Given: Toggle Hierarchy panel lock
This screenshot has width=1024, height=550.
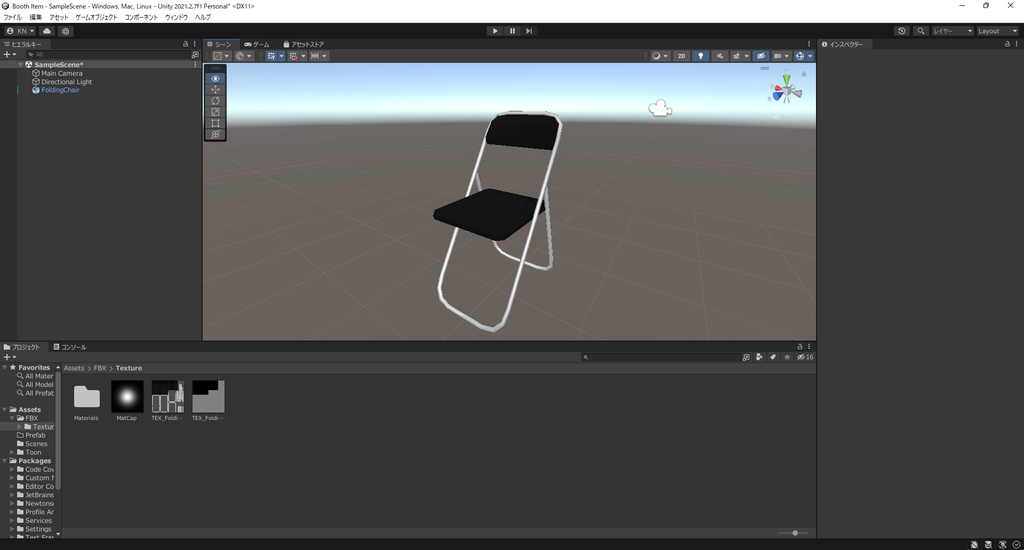Looking at the screenshot, I should click(x=185, y=44).
